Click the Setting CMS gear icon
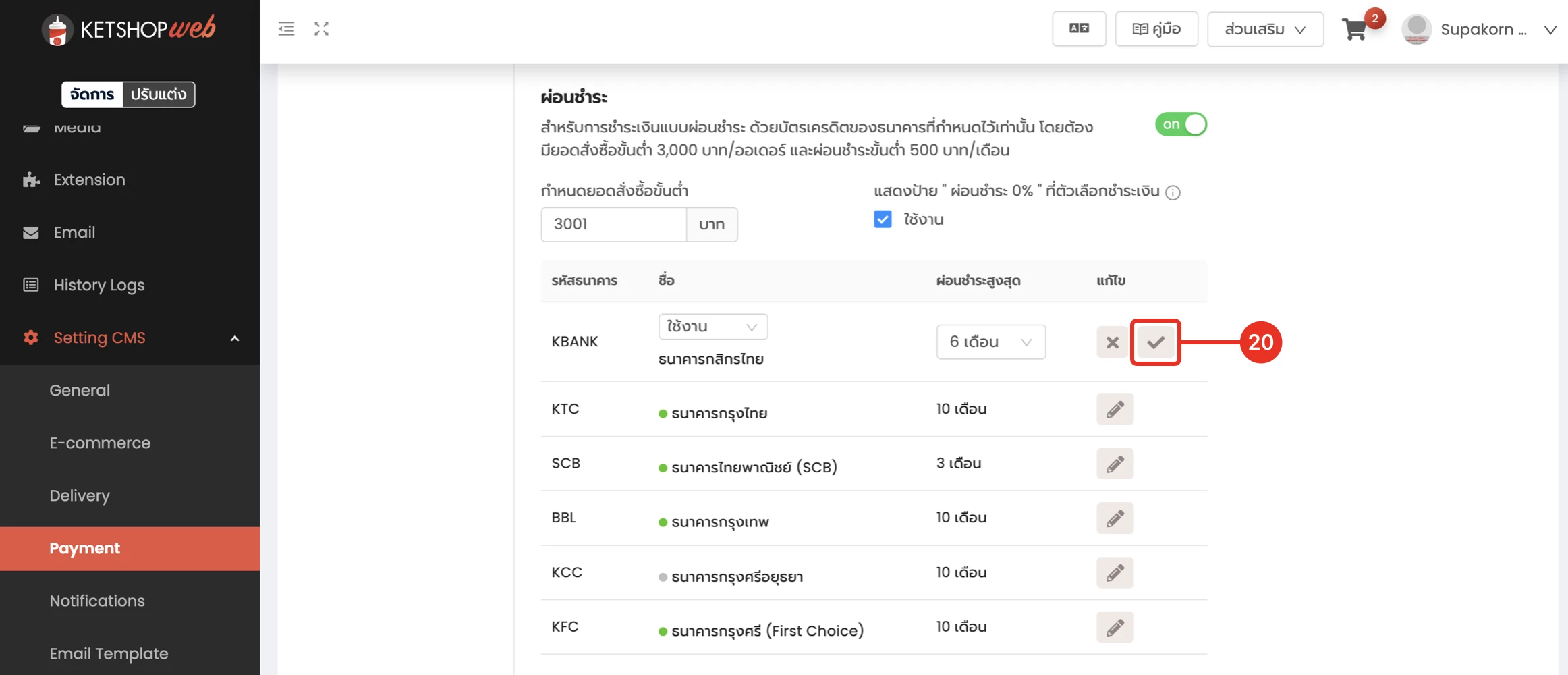Viewport: 1568px width, 675px height. coord(31,337)
